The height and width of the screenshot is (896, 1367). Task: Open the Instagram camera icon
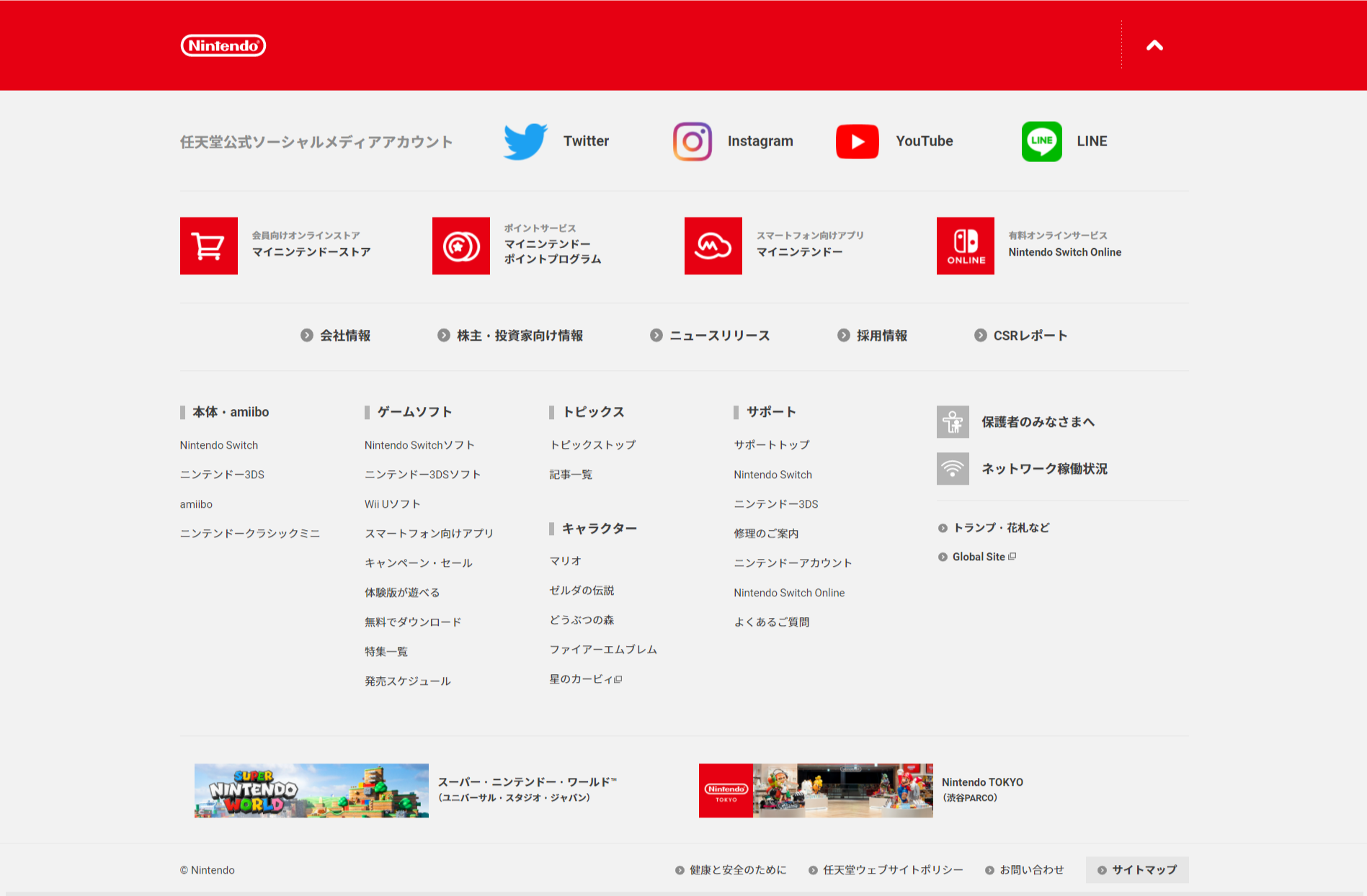(x=693, y=141)
